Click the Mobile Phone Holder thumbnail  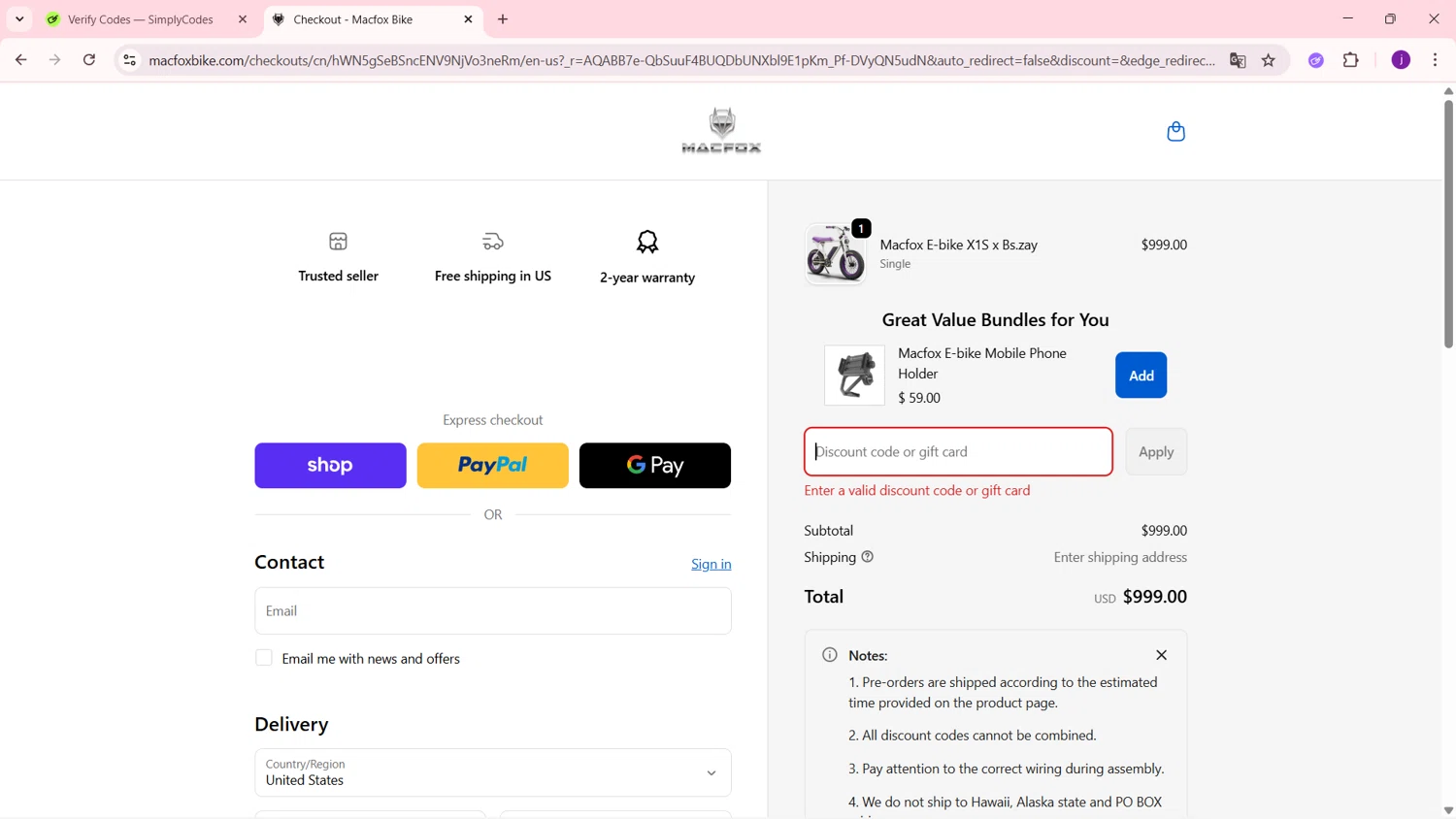click(x=854, y=376)
